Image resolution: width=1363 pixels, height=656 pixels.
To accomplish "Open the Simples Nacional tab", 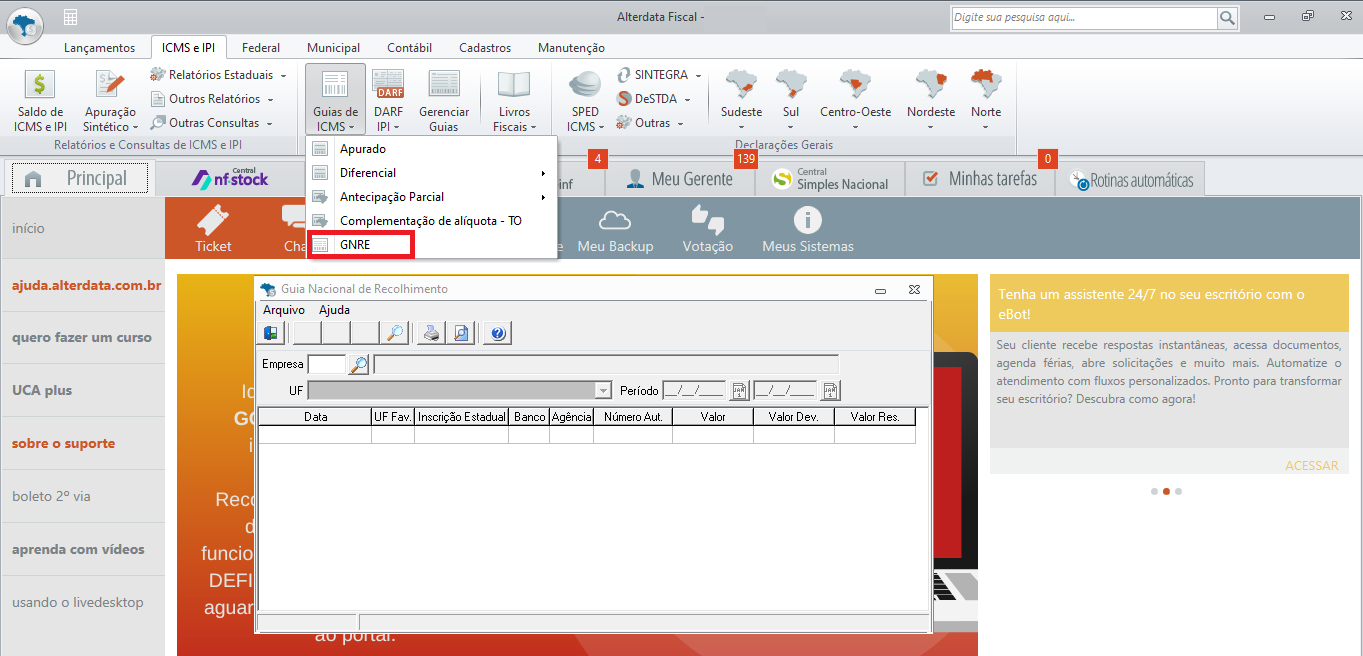I will pos(829,179).
